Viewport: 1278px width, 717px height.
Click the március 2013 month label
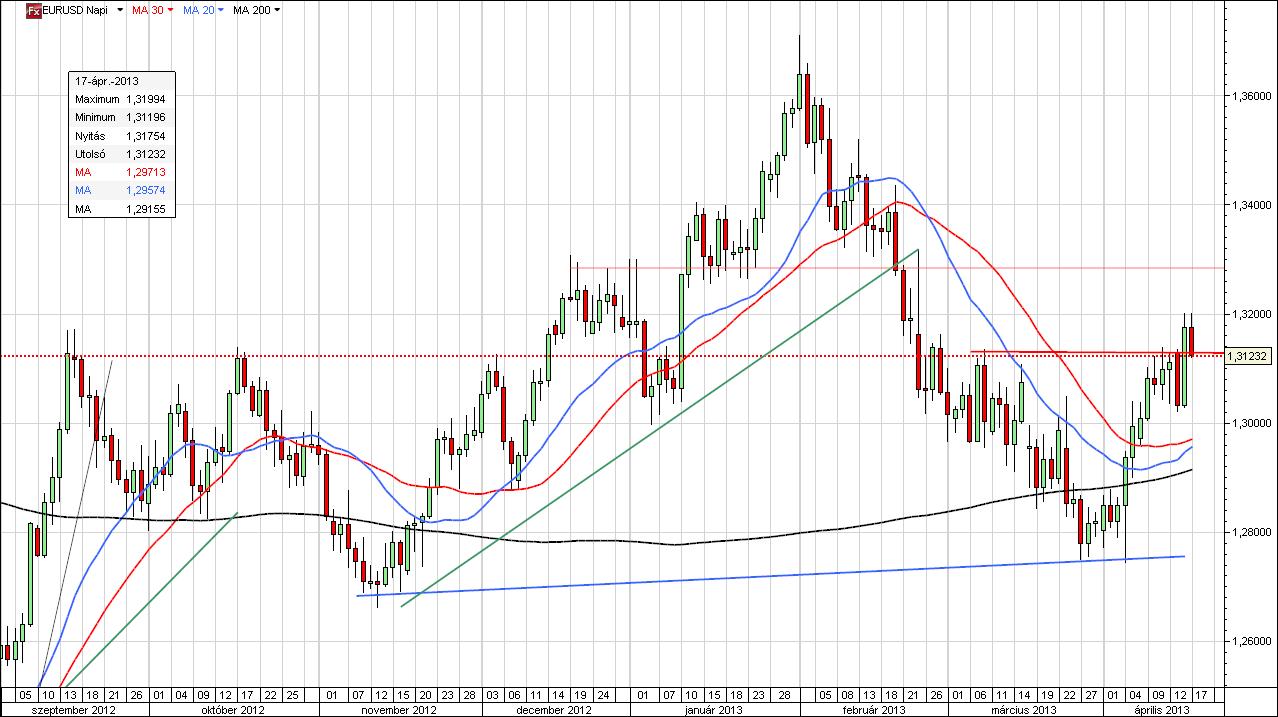click(x=1025, y=709)
